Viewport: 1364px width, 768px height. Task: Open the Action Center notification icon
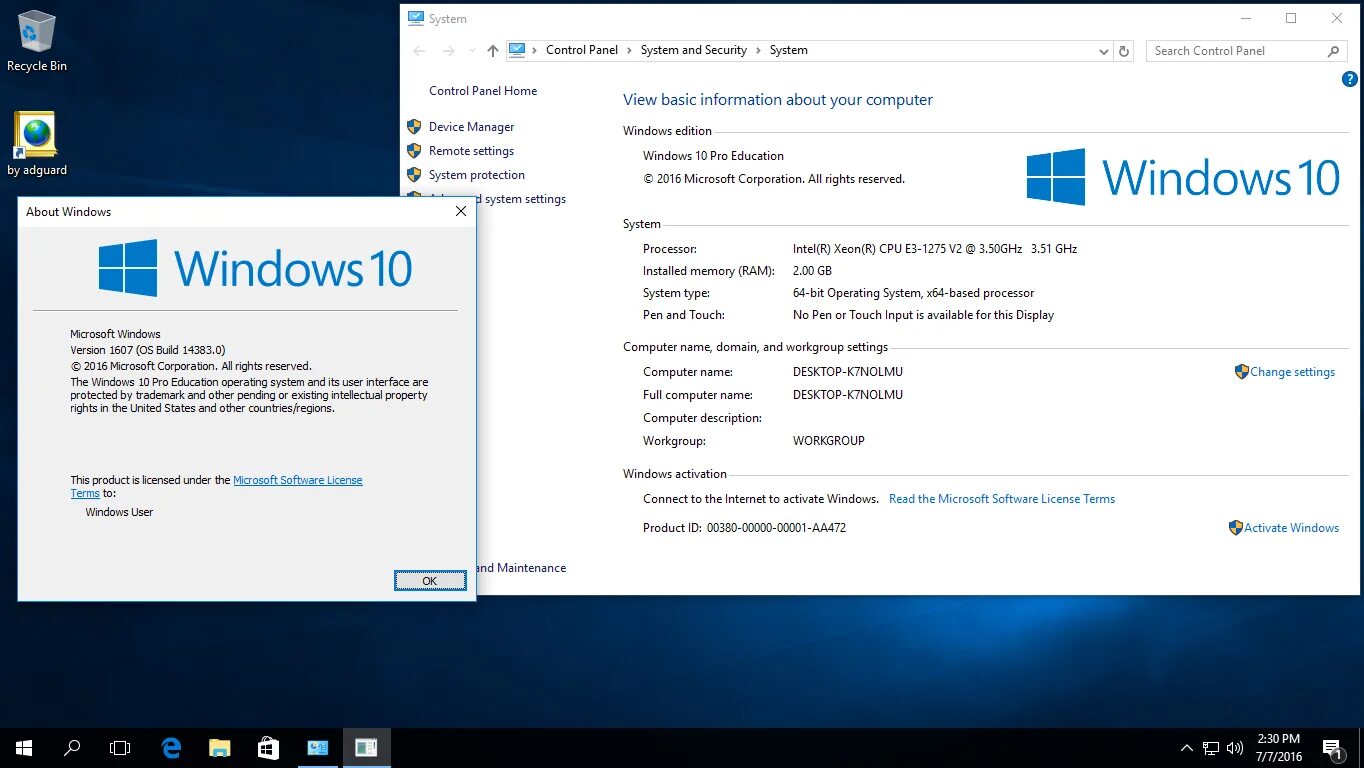click(x=1332, y=748)
